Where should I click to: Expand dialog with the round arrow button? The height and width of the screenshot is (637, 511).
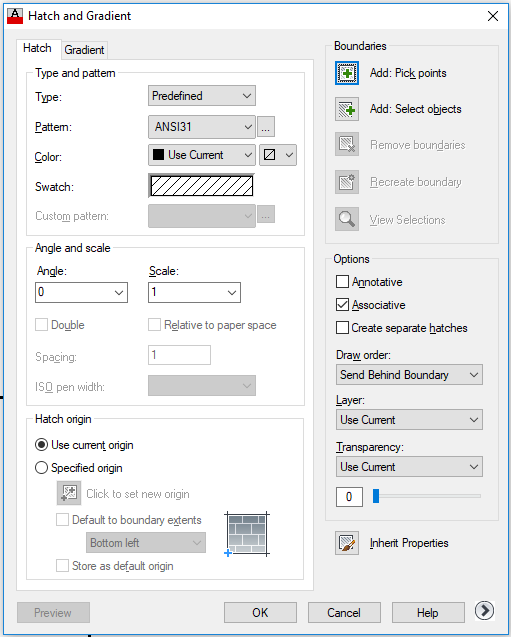(x=484, y=611)
